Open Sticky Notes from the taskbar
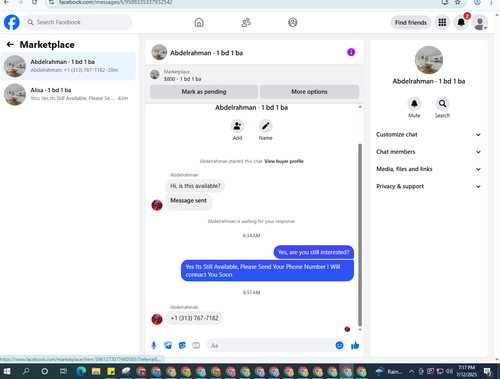The height and width of the screenshot is (379, 500). (x=111, y=371)
